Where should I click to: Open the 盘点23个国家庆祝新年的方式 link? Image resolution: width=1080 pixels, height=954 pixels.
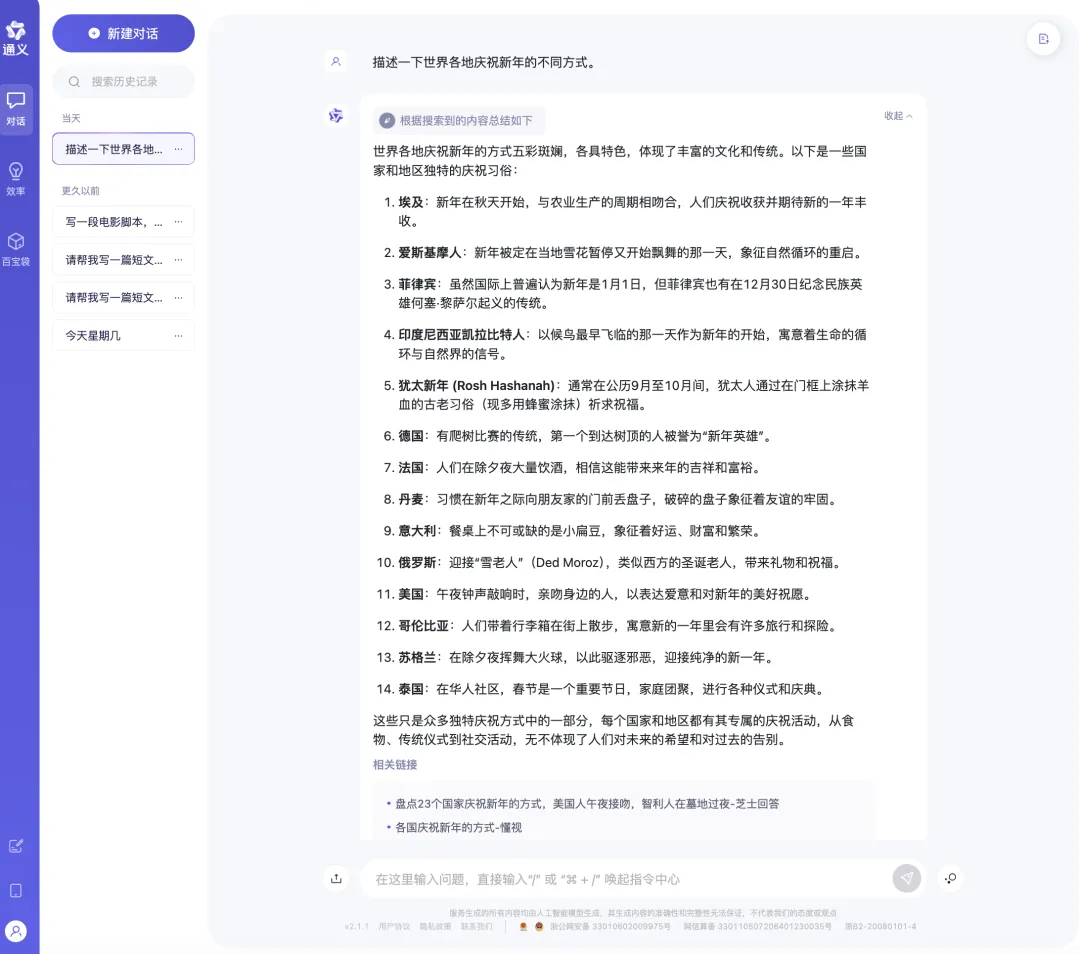pyautogui.click(x=587, y=803)
